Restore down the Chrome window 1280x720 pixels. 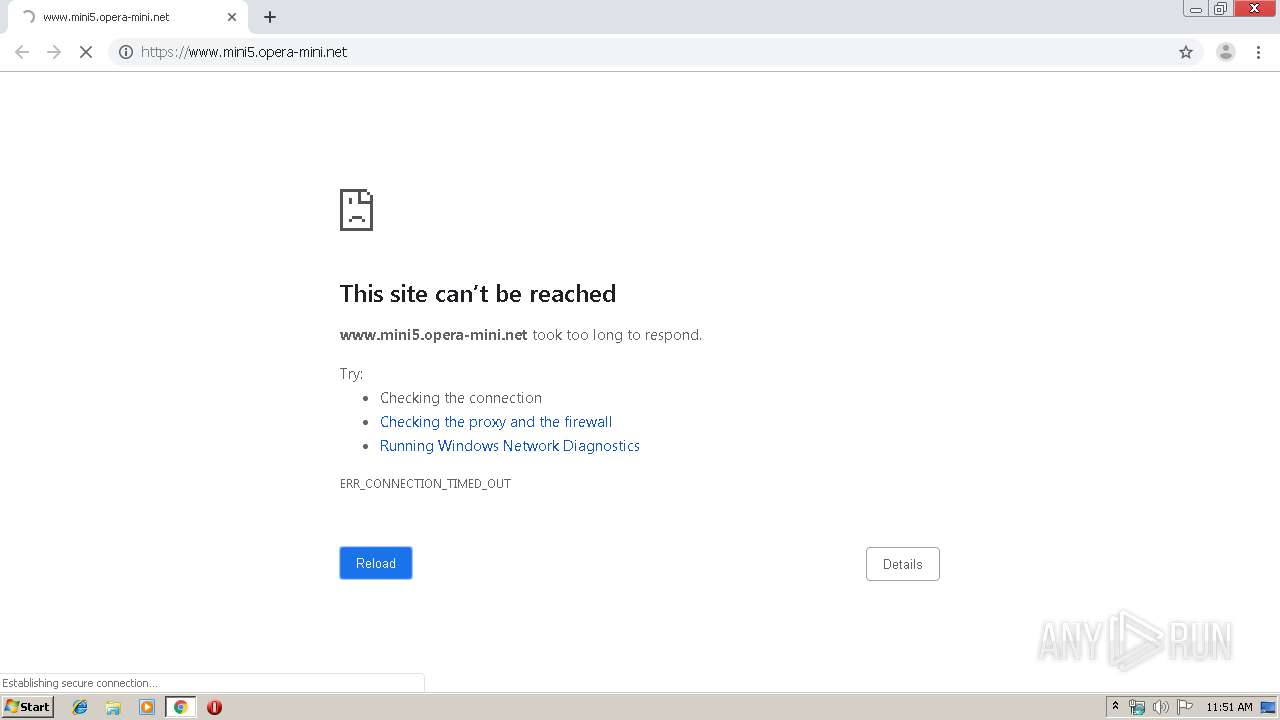point(1221,9)
